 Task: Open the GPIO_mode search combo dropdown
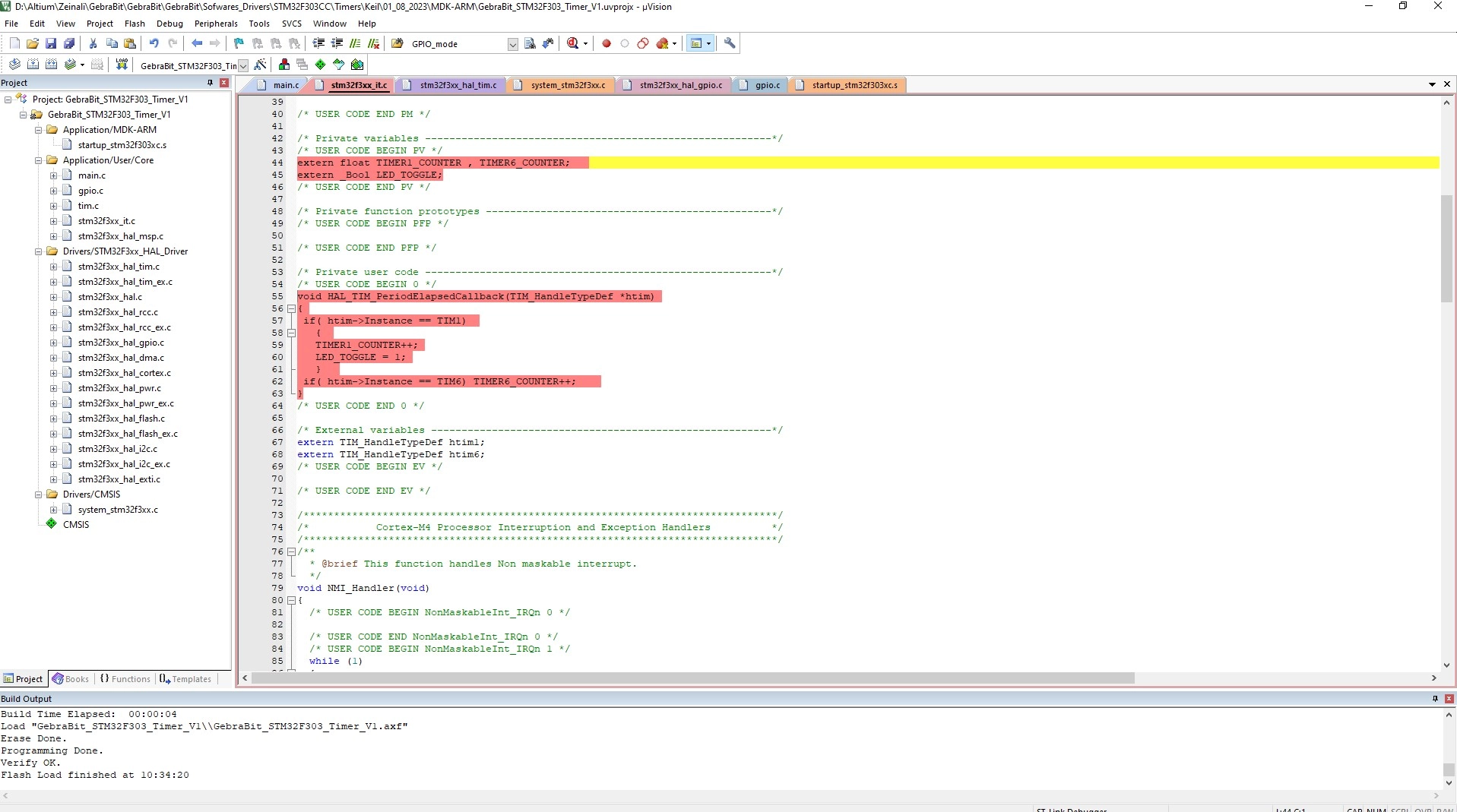(x=512, y=44)
